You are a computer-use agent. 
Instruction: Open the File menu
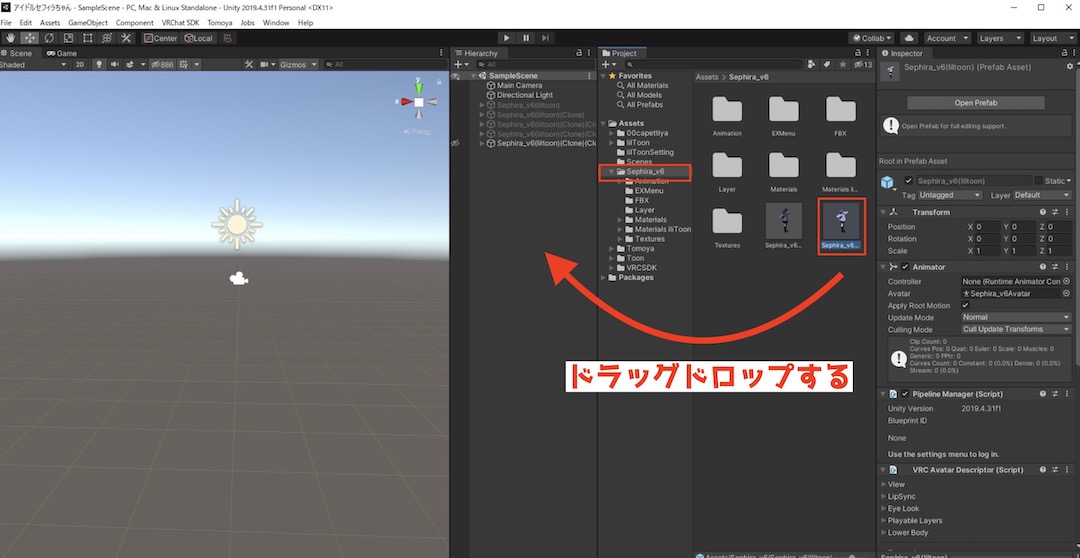6,23
